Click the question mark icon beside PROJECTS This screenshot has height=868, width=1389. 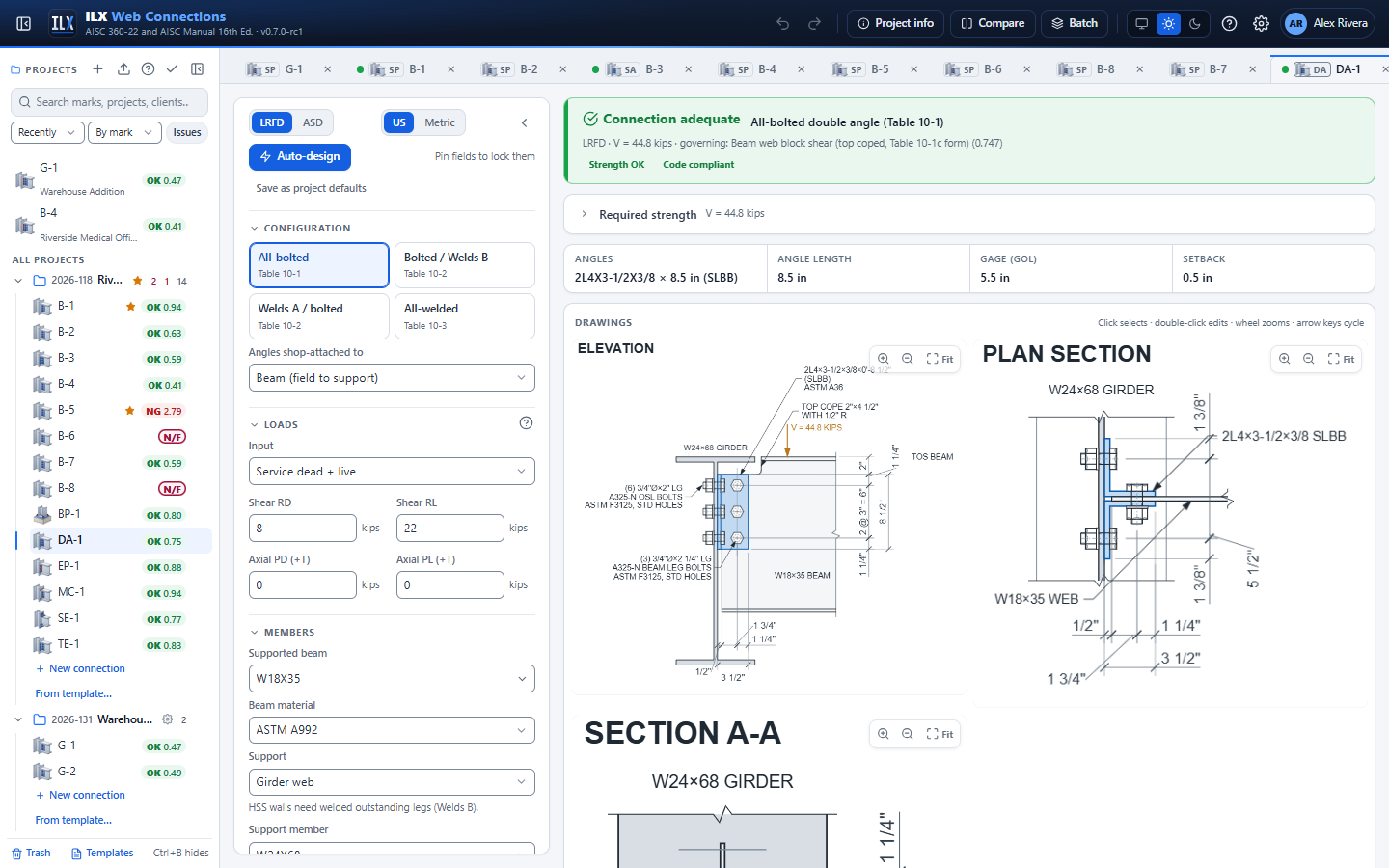[x=148, y=69]
